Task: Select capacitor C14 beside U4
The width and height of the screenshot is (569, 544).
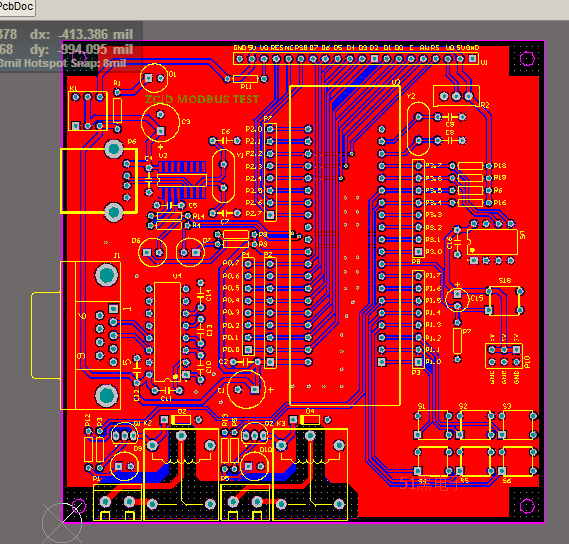Action: (x=201, y=295)
